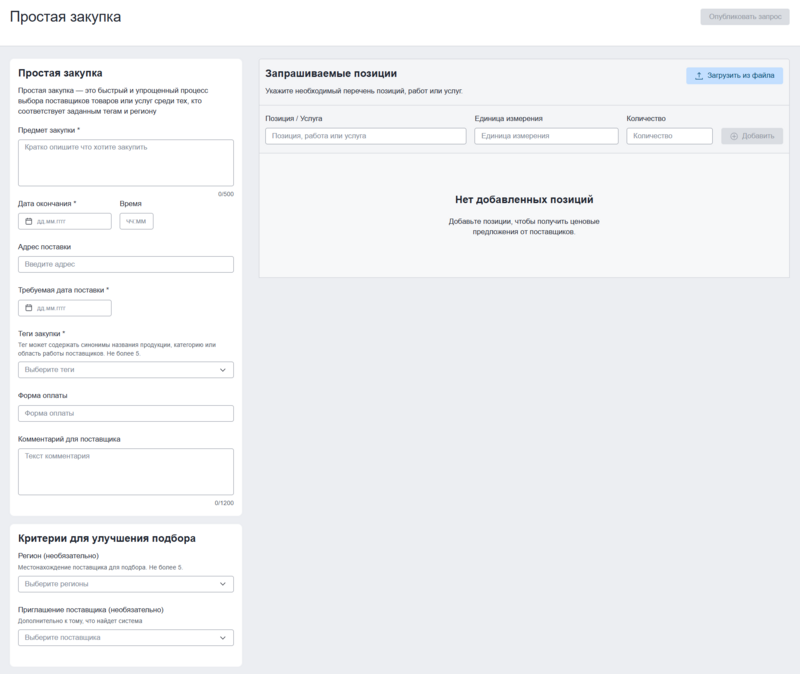Open Приглашение поставщика dropdown
800x674 pixels.
click(x=126, y=638)
